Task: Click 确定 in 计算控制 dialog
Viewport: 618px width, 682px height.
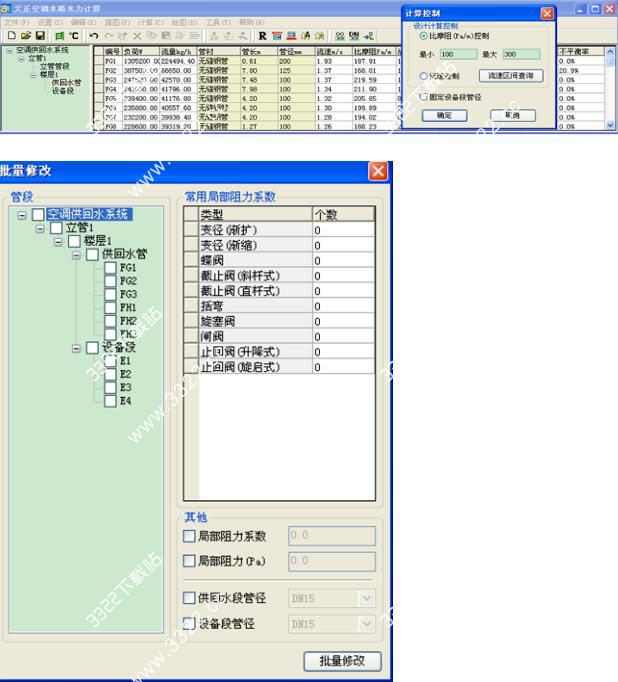Action: (x=444, y=115)
